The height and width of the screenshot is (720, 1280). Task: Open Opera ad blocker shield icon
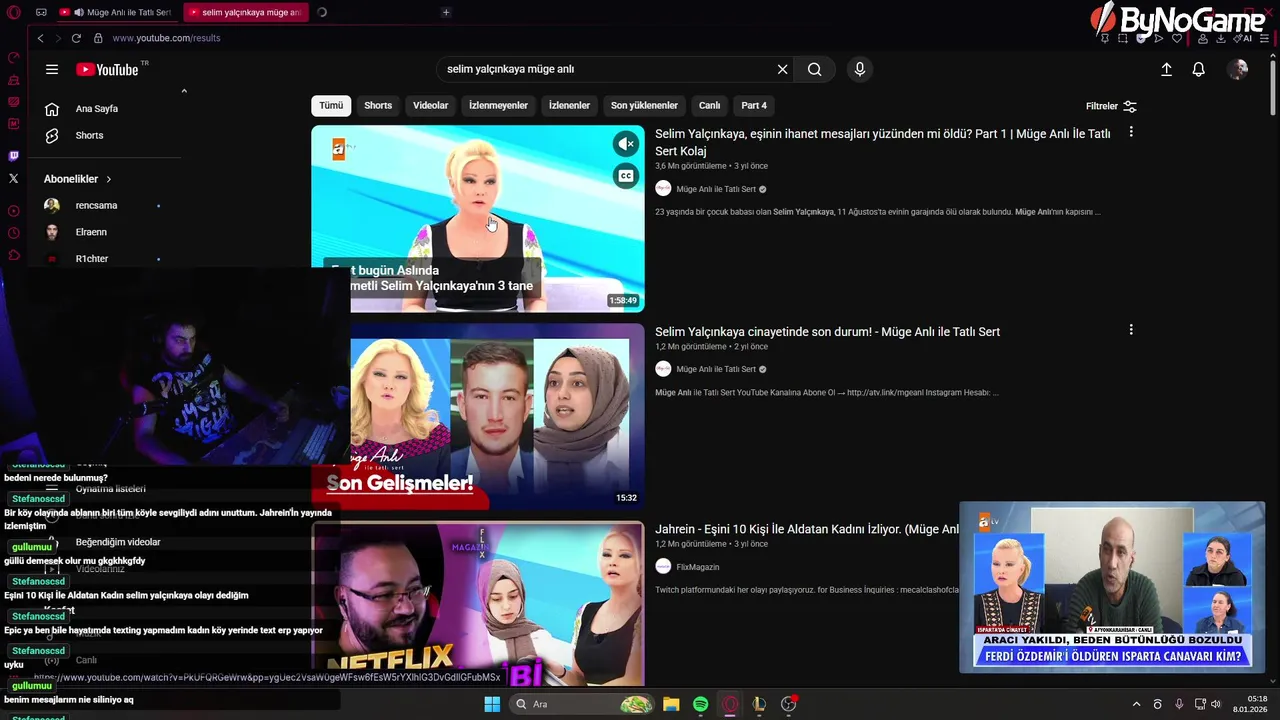pyautogui.click(x=1141, y=38)
